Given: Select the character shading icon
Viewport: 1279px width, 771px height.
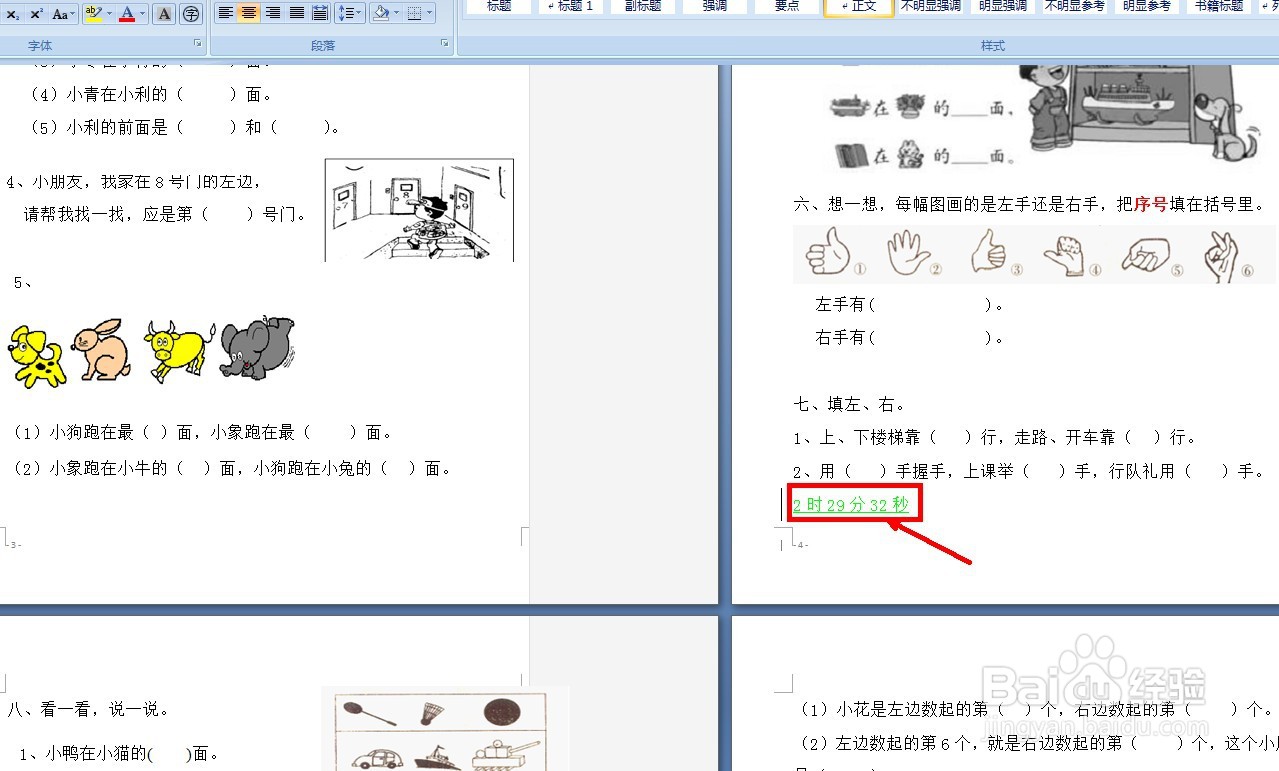Looking at the screenshot, I should 165,14.
